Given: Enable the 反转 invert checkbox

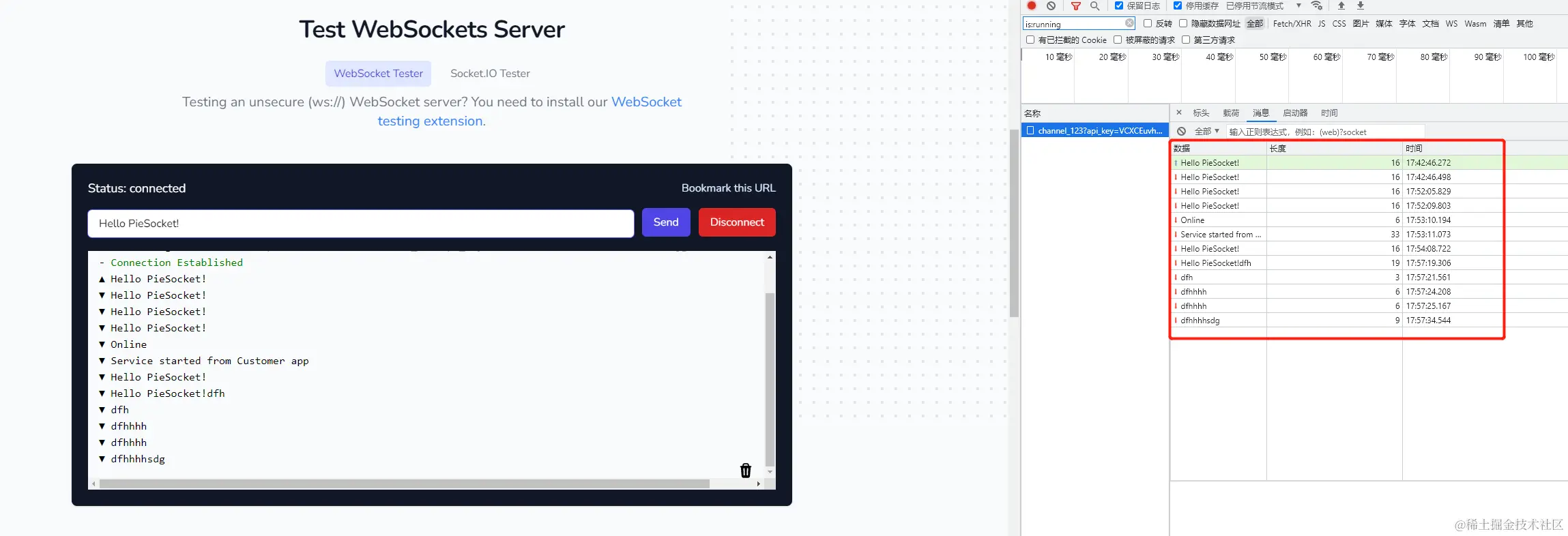Looking at the screenshot, I should point(1147,23).
